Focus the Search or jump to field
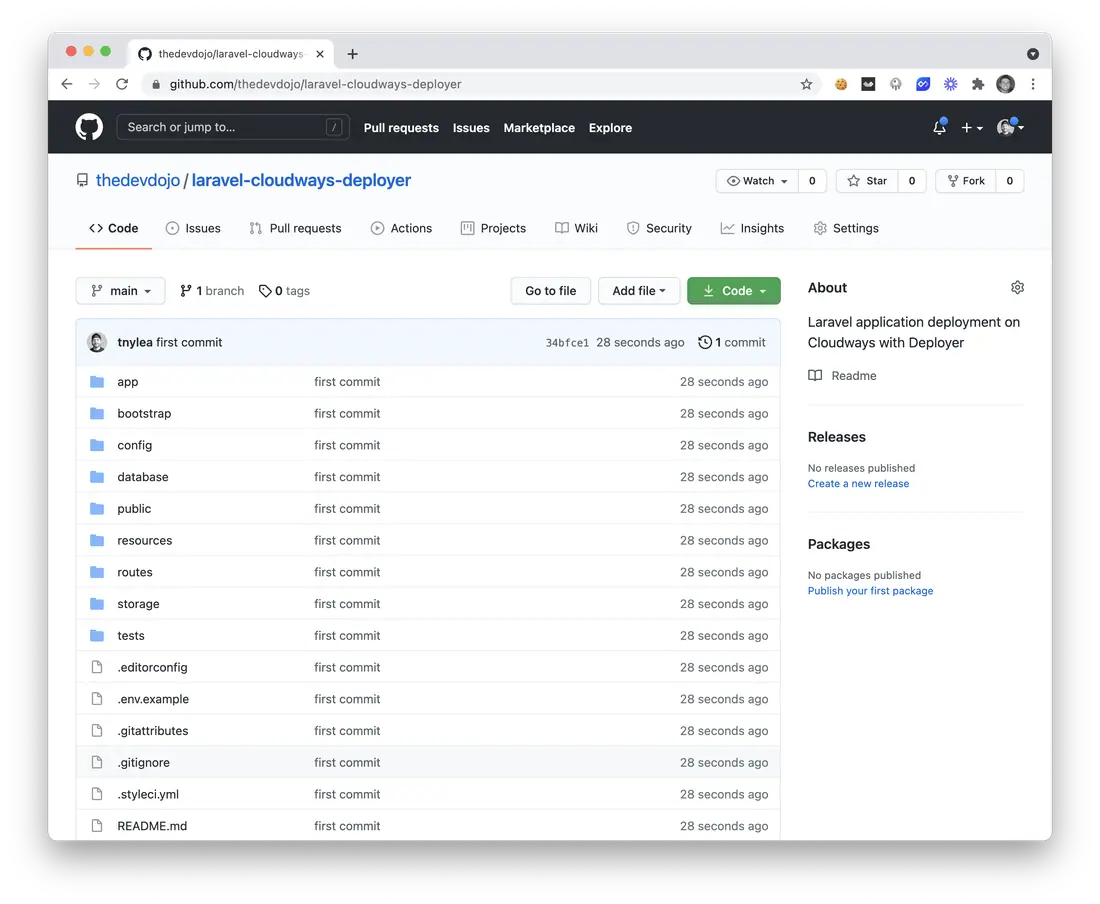Viewport: 1100px width, 904px height. click(x=233, y=127)
